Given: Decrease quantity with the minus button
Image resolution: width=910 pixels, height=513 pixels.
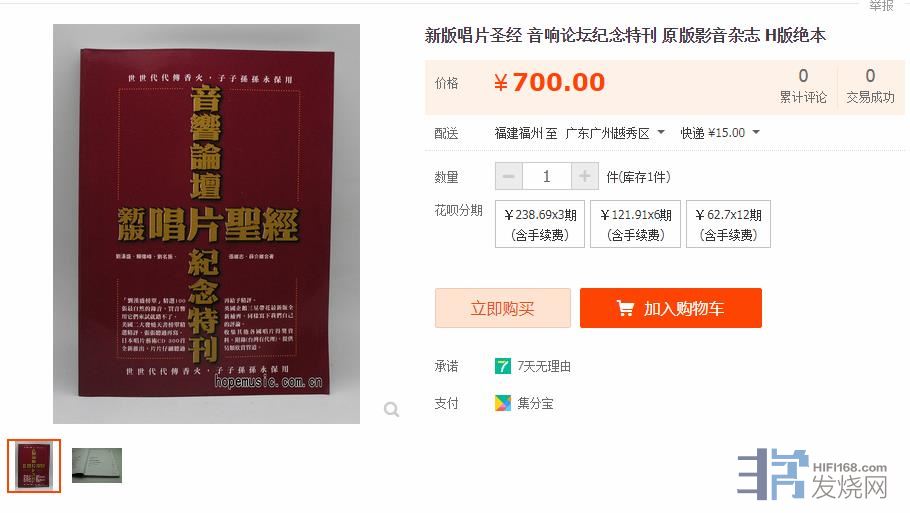Looking at the screenshot, I should pyautogui.click(x=508, y=176).
